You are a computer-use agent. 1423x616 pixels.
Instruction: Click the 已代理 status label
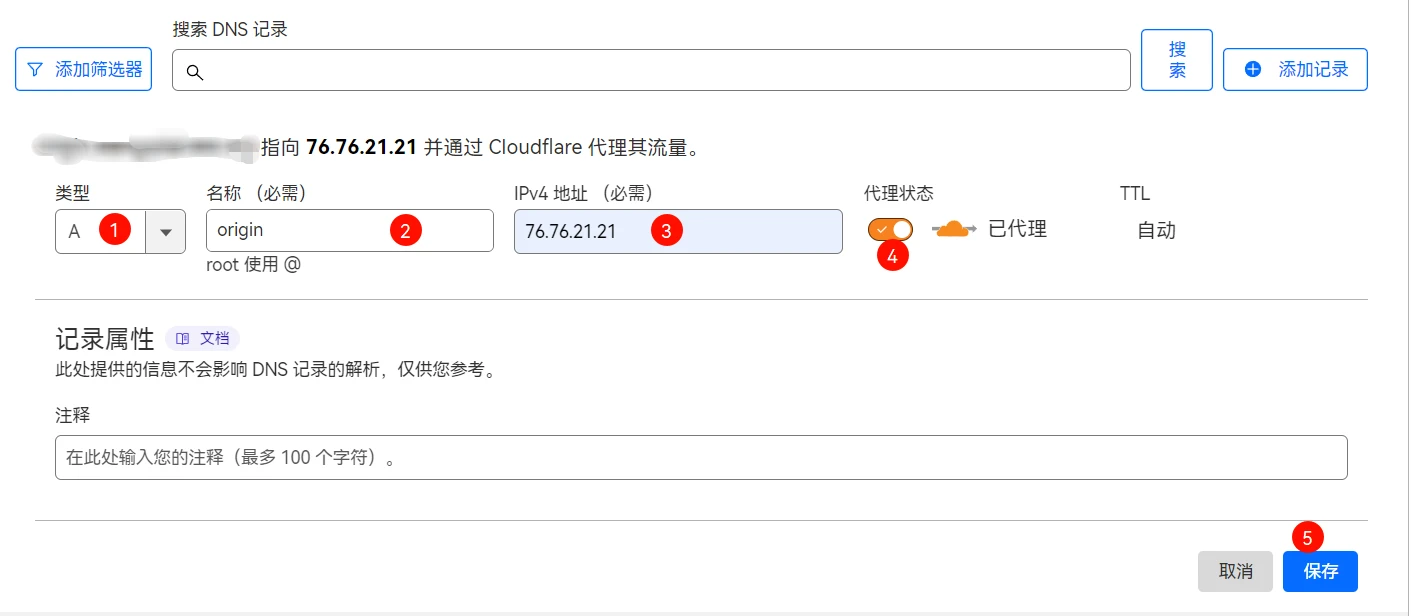coord(1017,229)
